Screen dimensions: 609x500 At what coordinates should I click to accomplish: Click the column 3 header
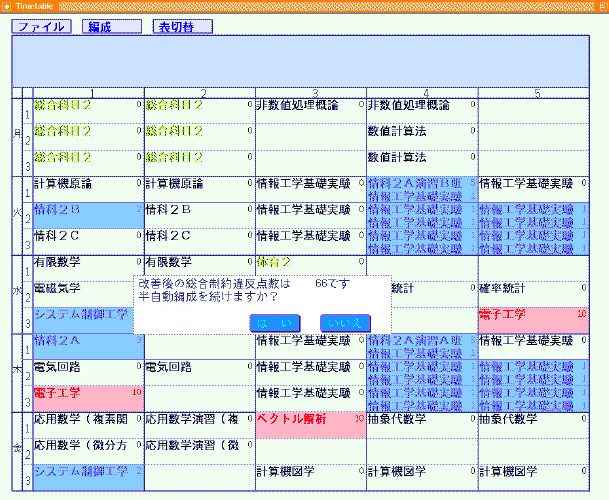click(x=314, y=93)
